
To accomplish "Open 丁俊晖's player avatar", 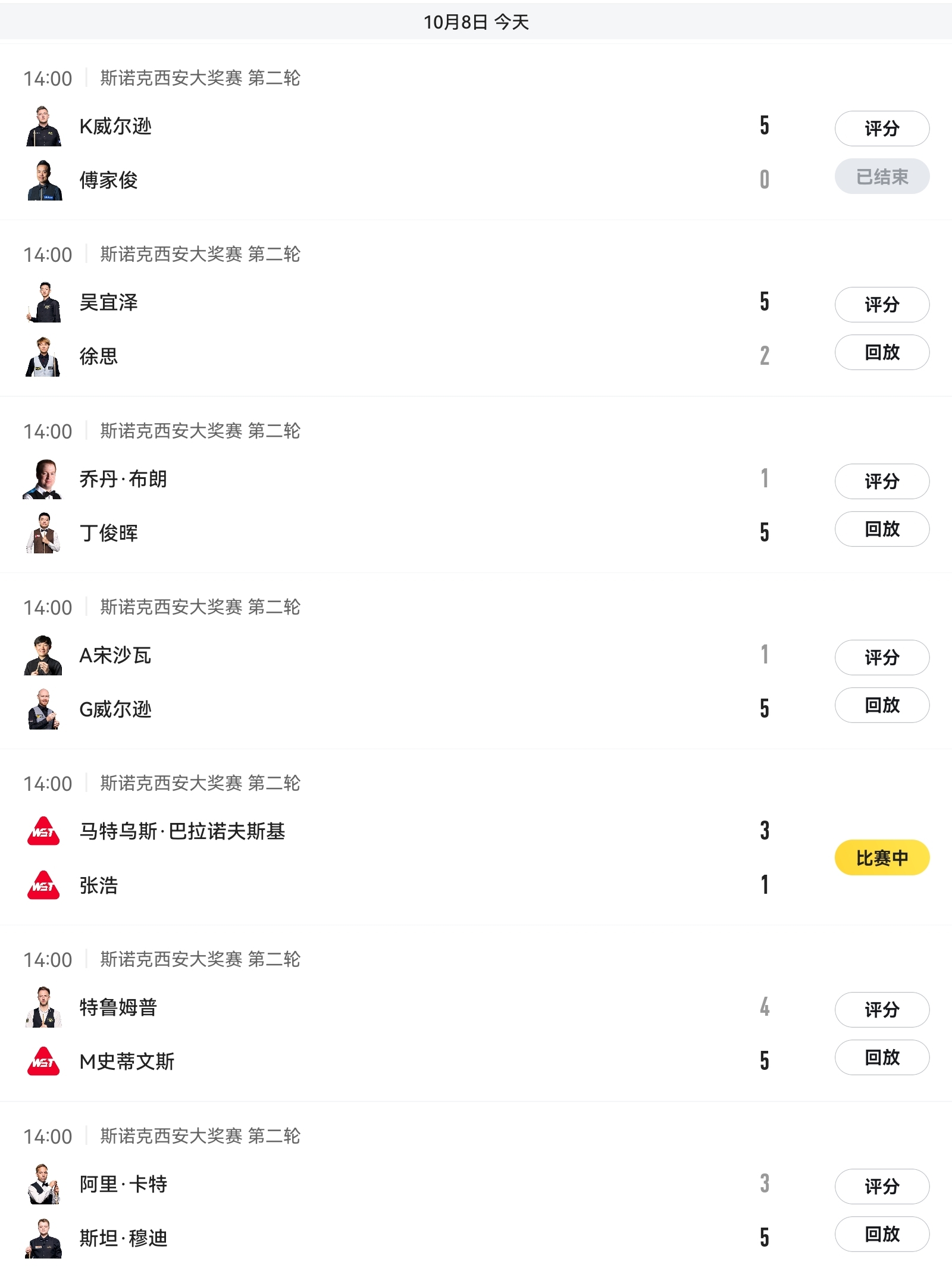I will pos(43,533).
